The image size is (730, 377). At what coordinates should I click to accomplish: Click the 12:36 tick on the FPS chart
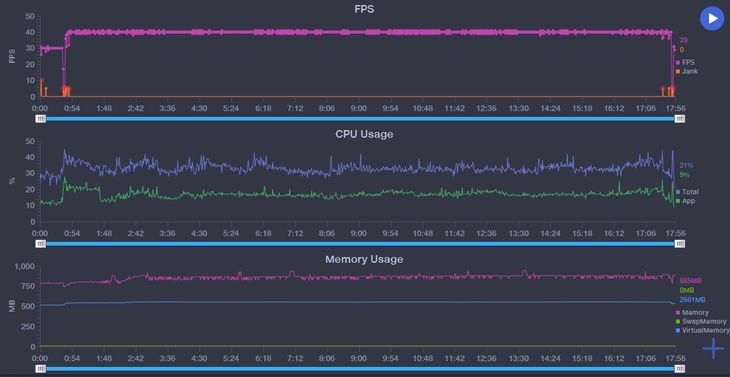pyautogui.click(x=486, y=108)
